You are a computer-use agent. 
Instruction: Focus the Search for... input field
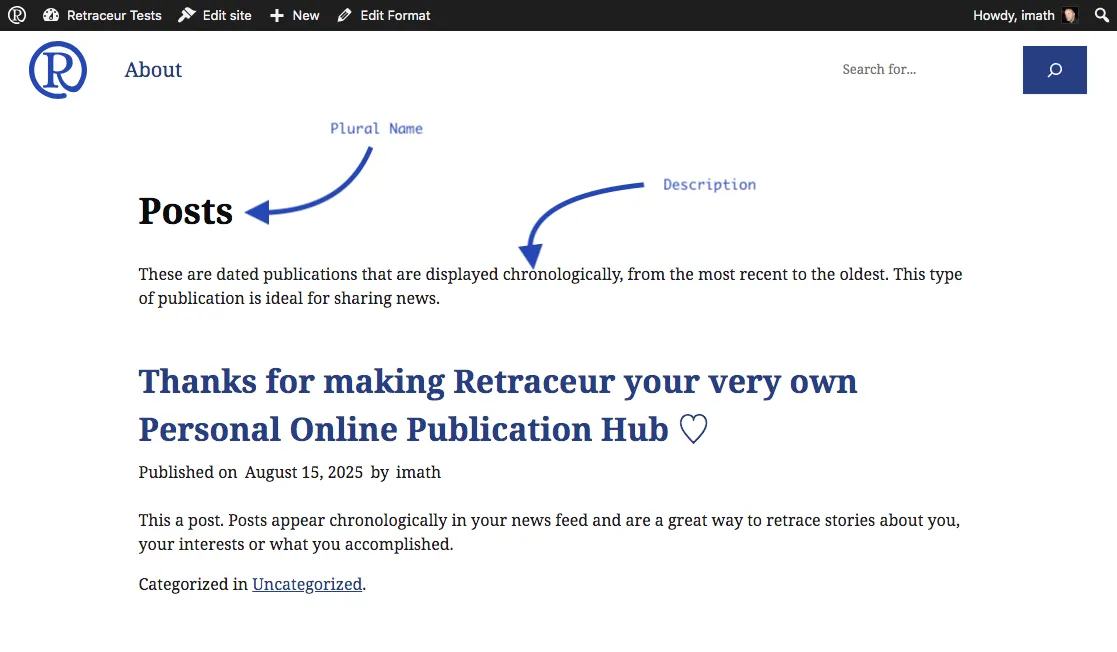point(927,70)
